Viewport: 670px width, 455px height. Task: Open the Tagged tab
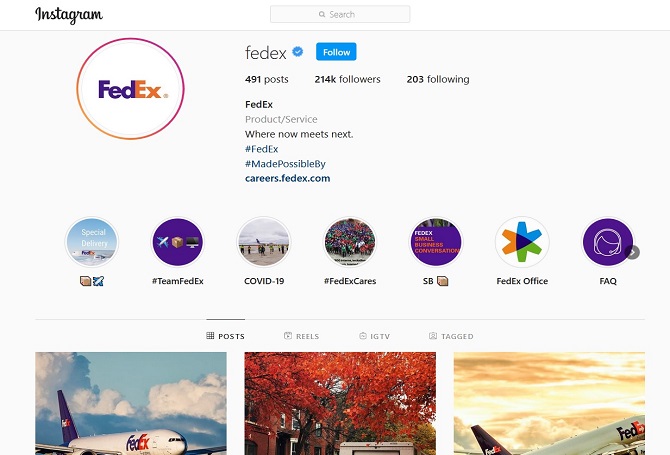coord(451,336)
